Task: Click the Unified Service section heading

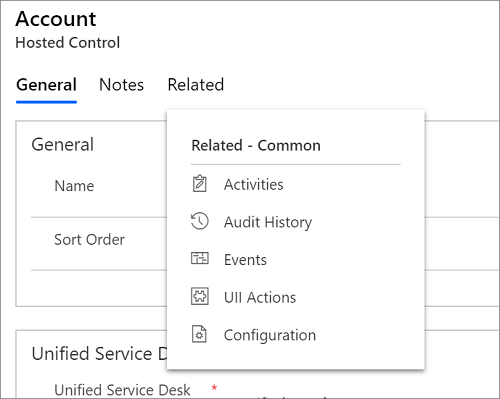Action: coord(99,353)
